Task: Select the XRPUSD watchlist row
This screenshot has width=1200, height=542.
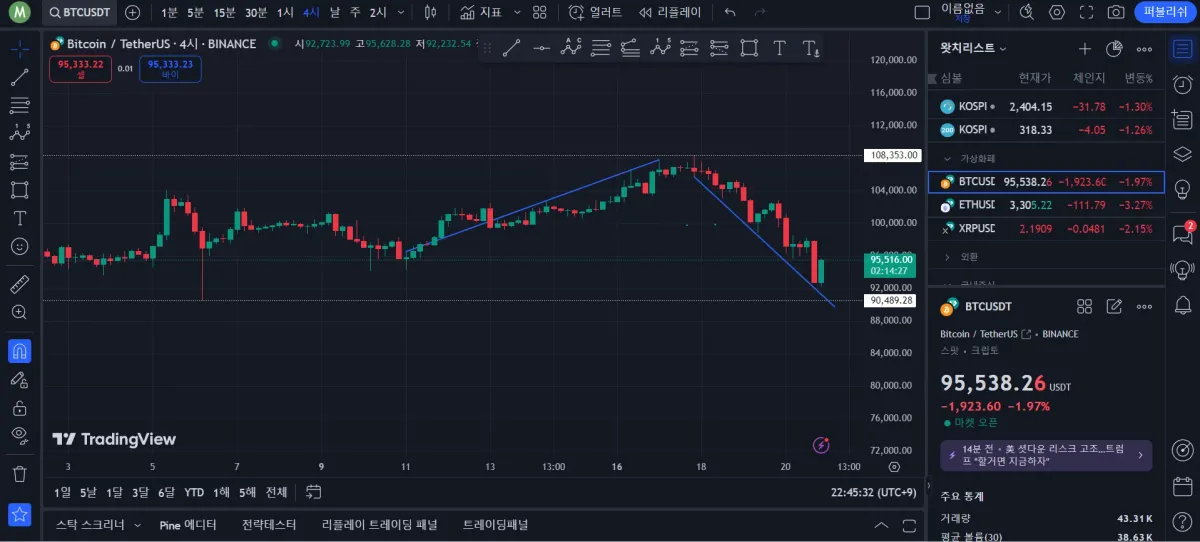Action: (x=1046, y=229)
